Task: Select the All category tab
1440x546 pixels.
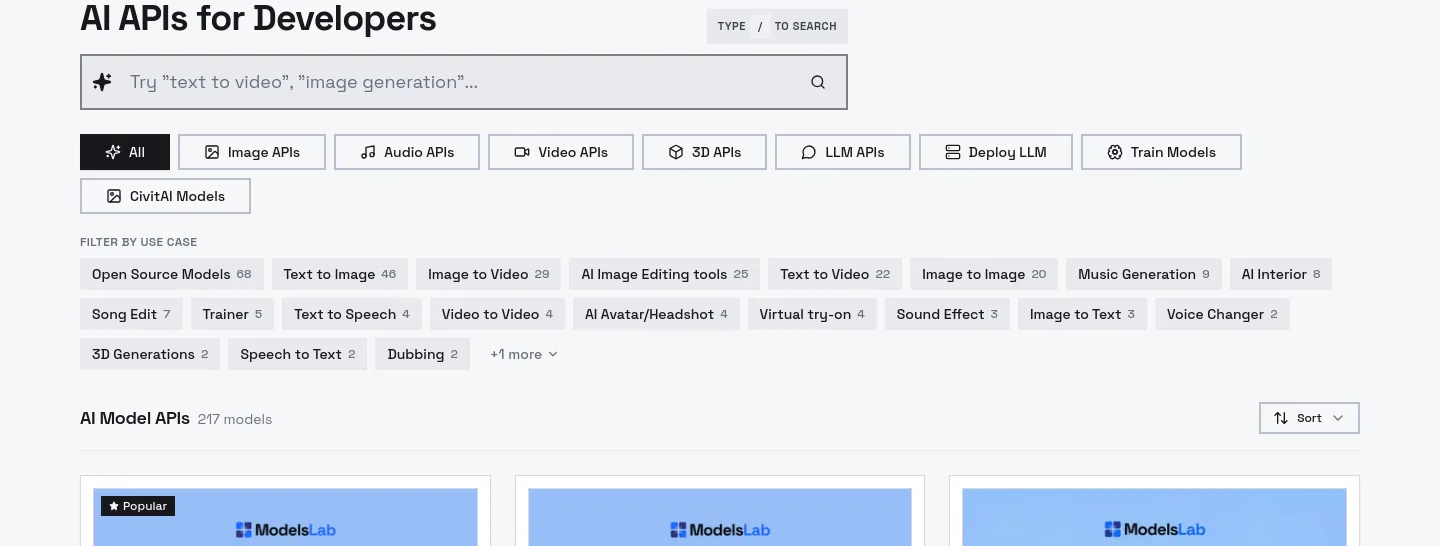Action: pos(125,152)
